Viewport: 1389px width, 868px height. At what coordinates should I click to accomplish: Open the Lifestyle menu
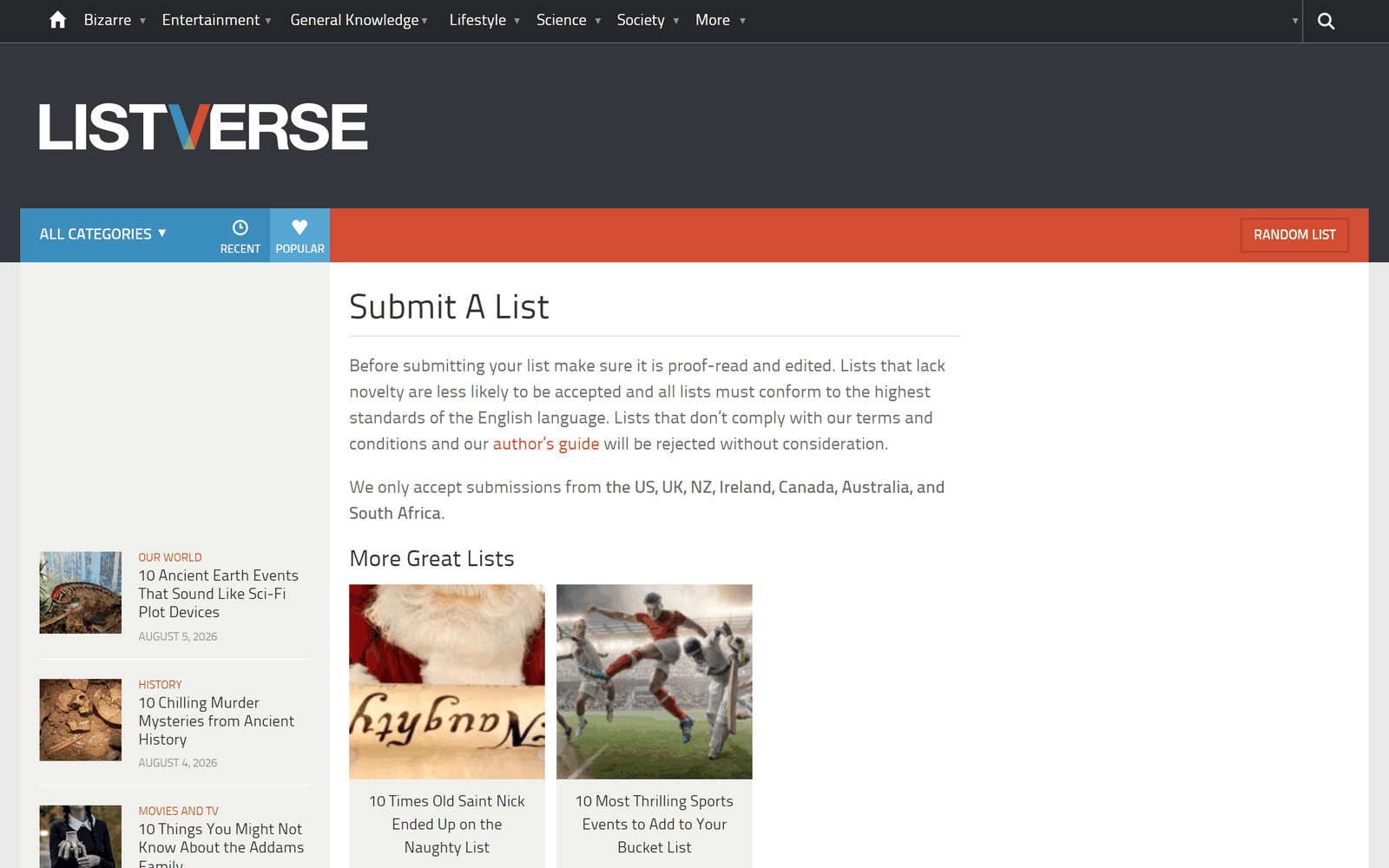tap(477, 20)
